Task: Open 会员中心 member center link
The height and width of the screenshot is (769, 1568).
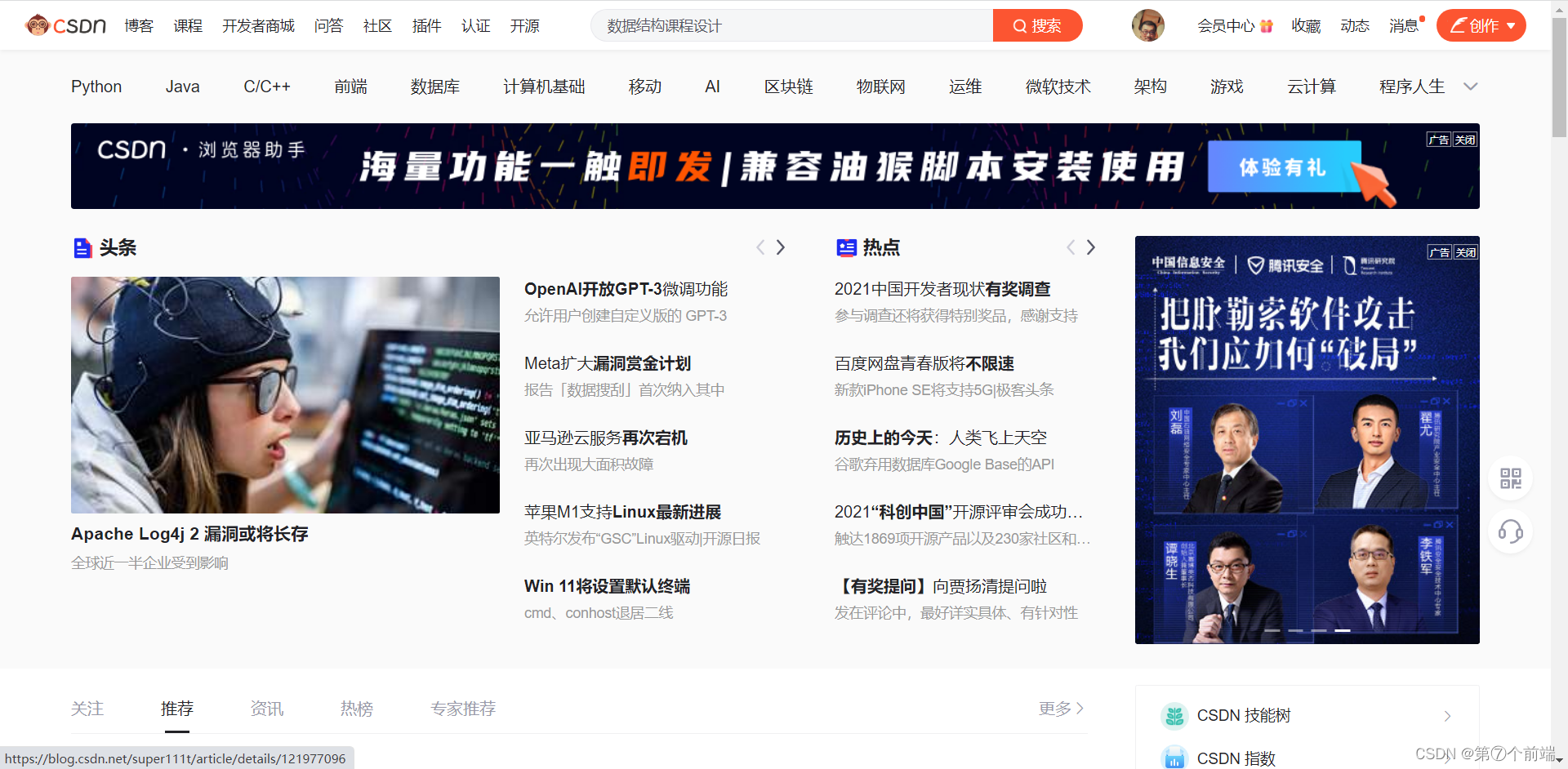Action: tap(1226, 26)
